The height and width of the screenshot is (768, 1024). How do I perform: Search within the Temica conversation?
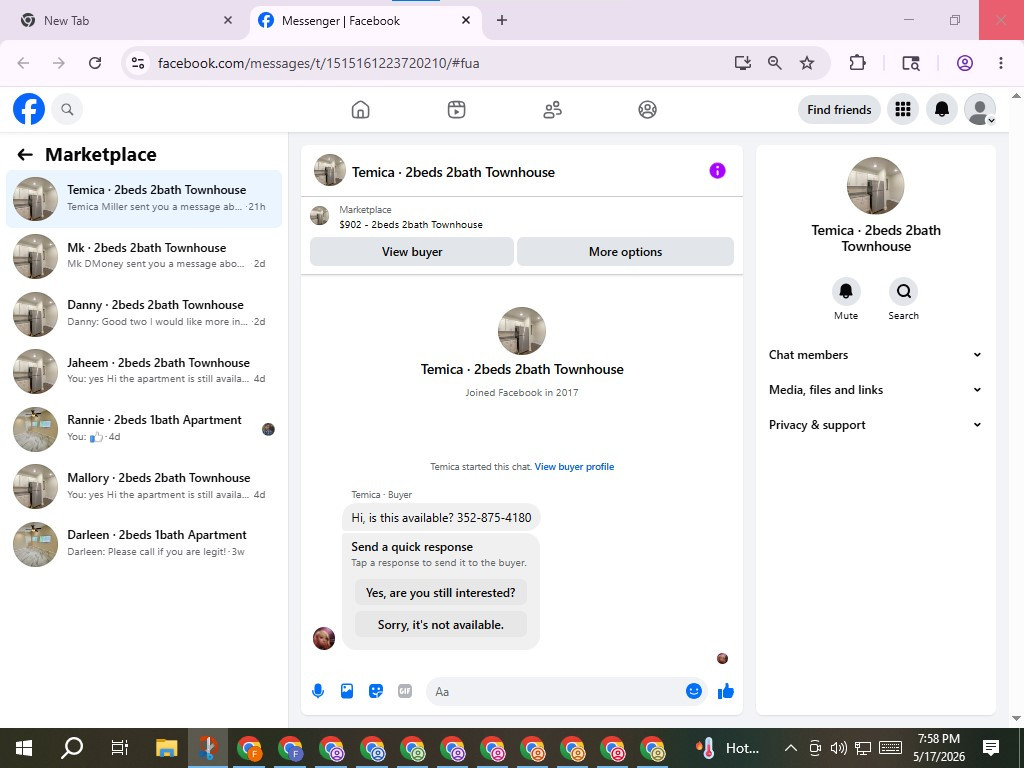(x=903, y=291)
